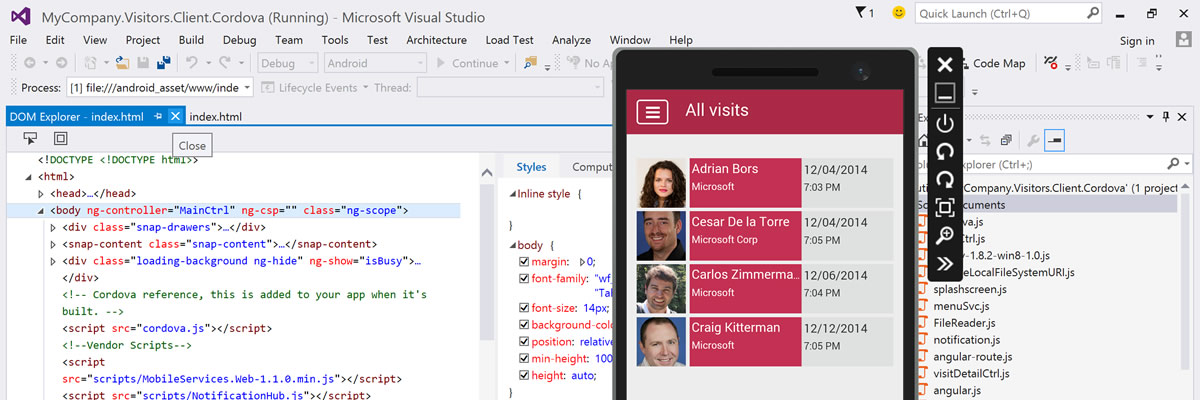
Task: Close the emulator with the X button
Action: (944, 65)
